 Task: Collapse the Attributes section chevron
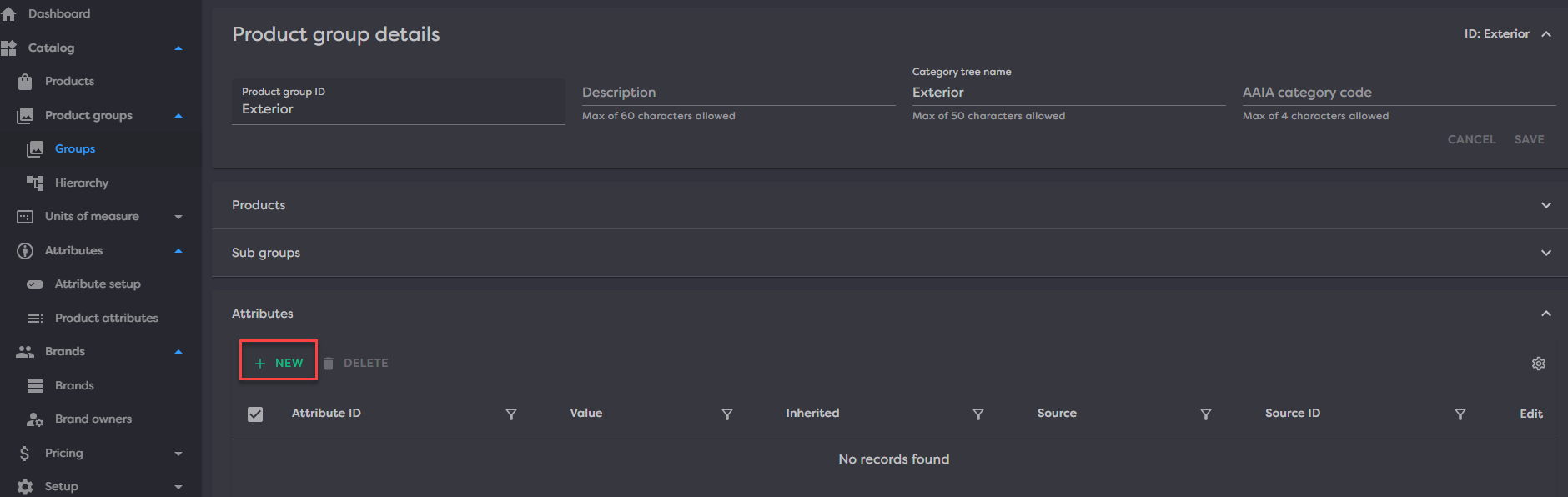[x=1546, y=314]
